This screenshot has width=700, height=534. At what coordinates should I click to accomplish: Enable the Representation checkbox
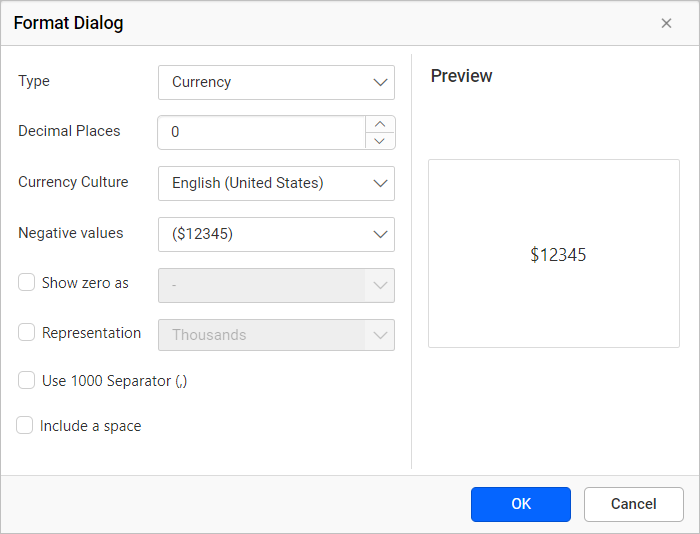[26, 333]
